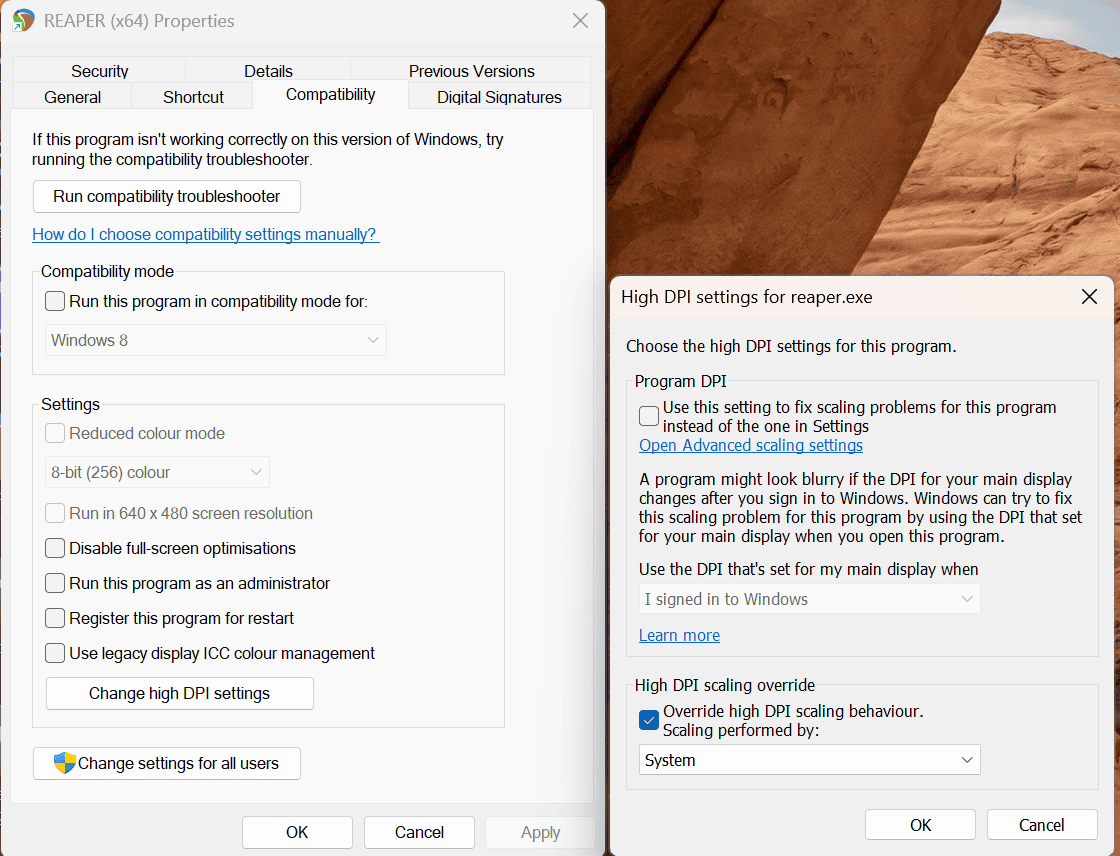Enable Run this program in compatibility mode
The width and height of the screenshot is (1120, 856).
[x=55, y=301]
